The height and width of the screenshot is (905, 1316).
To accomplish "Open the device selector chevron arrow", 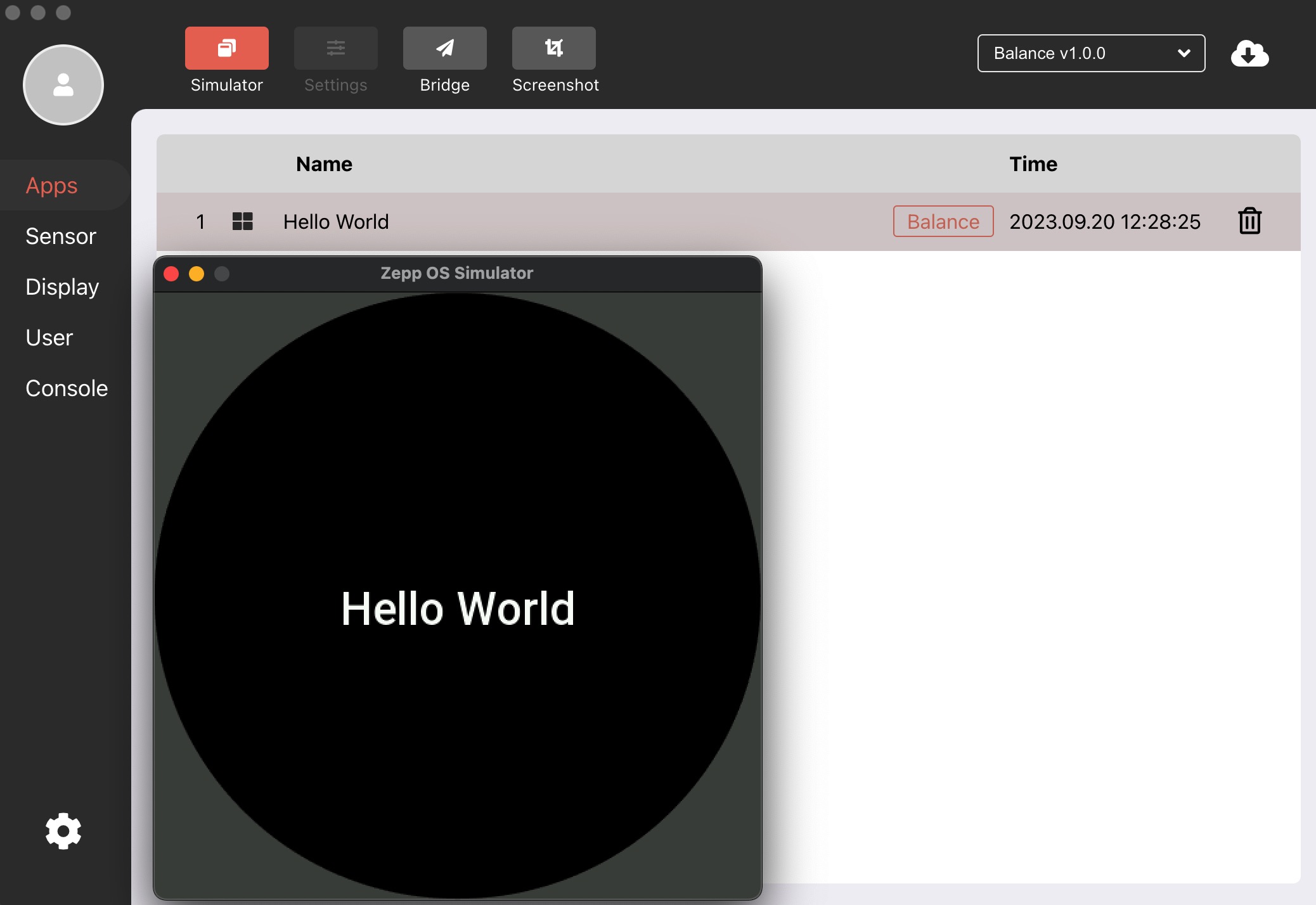I will 1184,53.
